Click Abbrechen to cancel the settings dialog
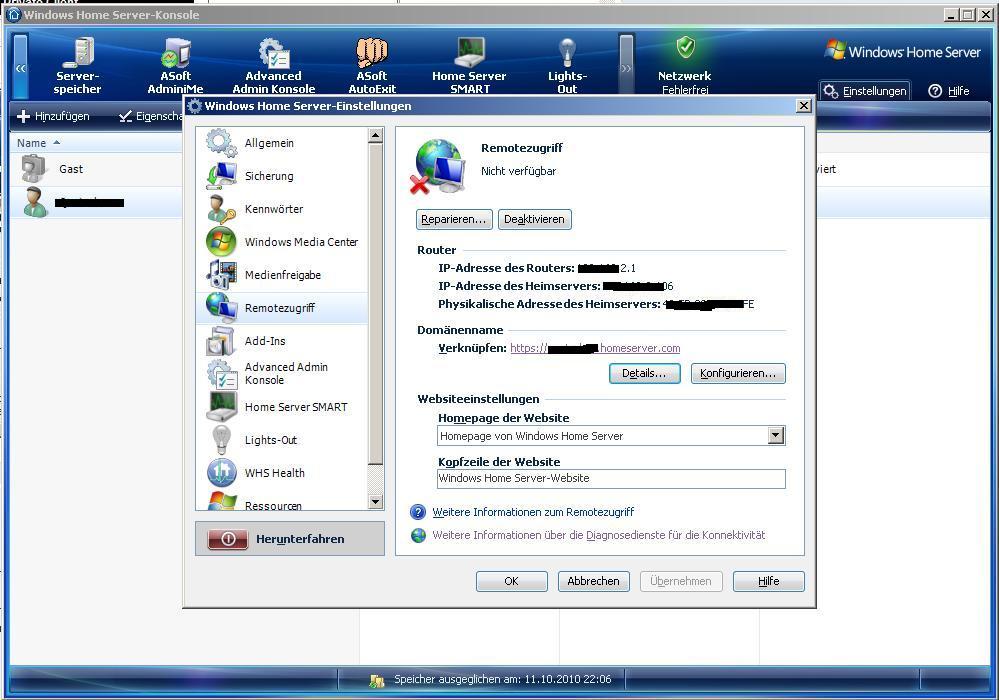The width and height of the screenshot is (999, 700). [593, 581]
